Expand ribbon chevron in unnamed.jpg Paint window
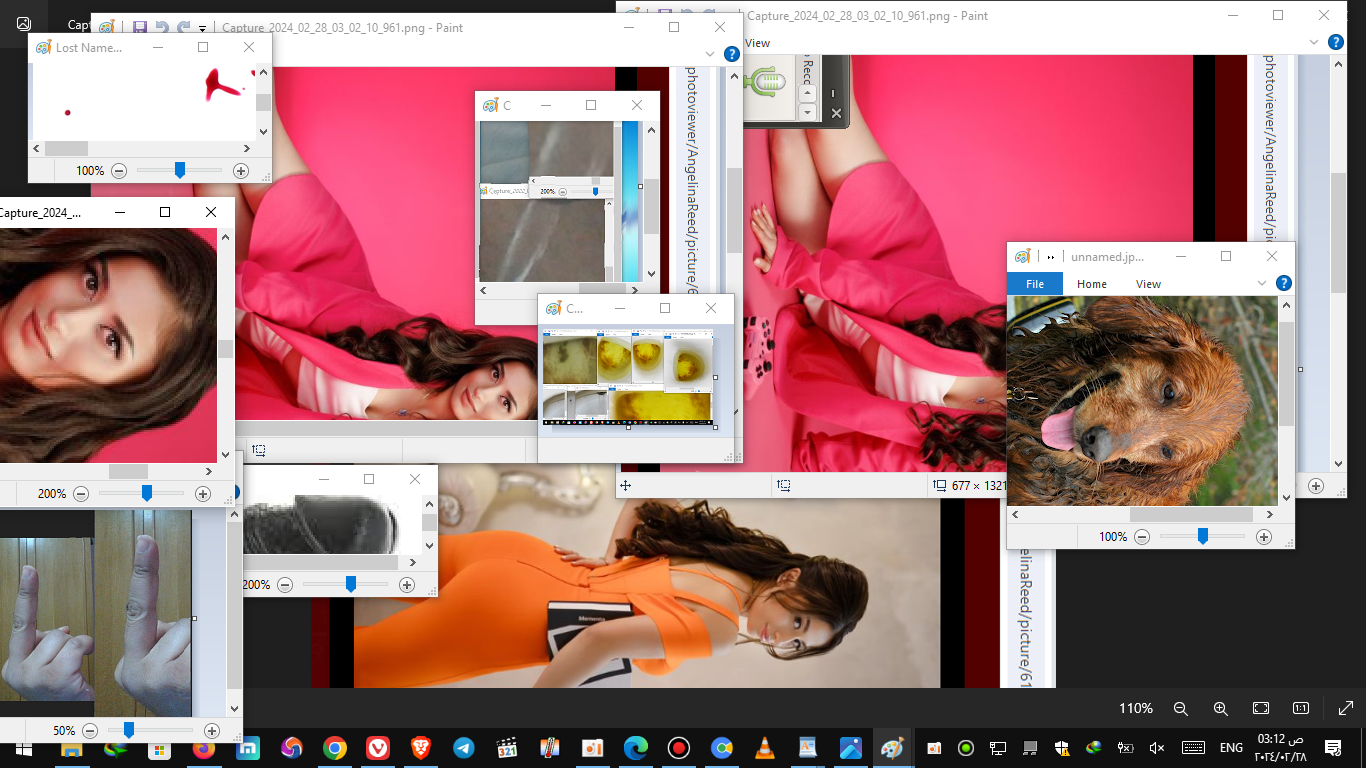This screenshot has height=768, width=1366. (1262, 284)
